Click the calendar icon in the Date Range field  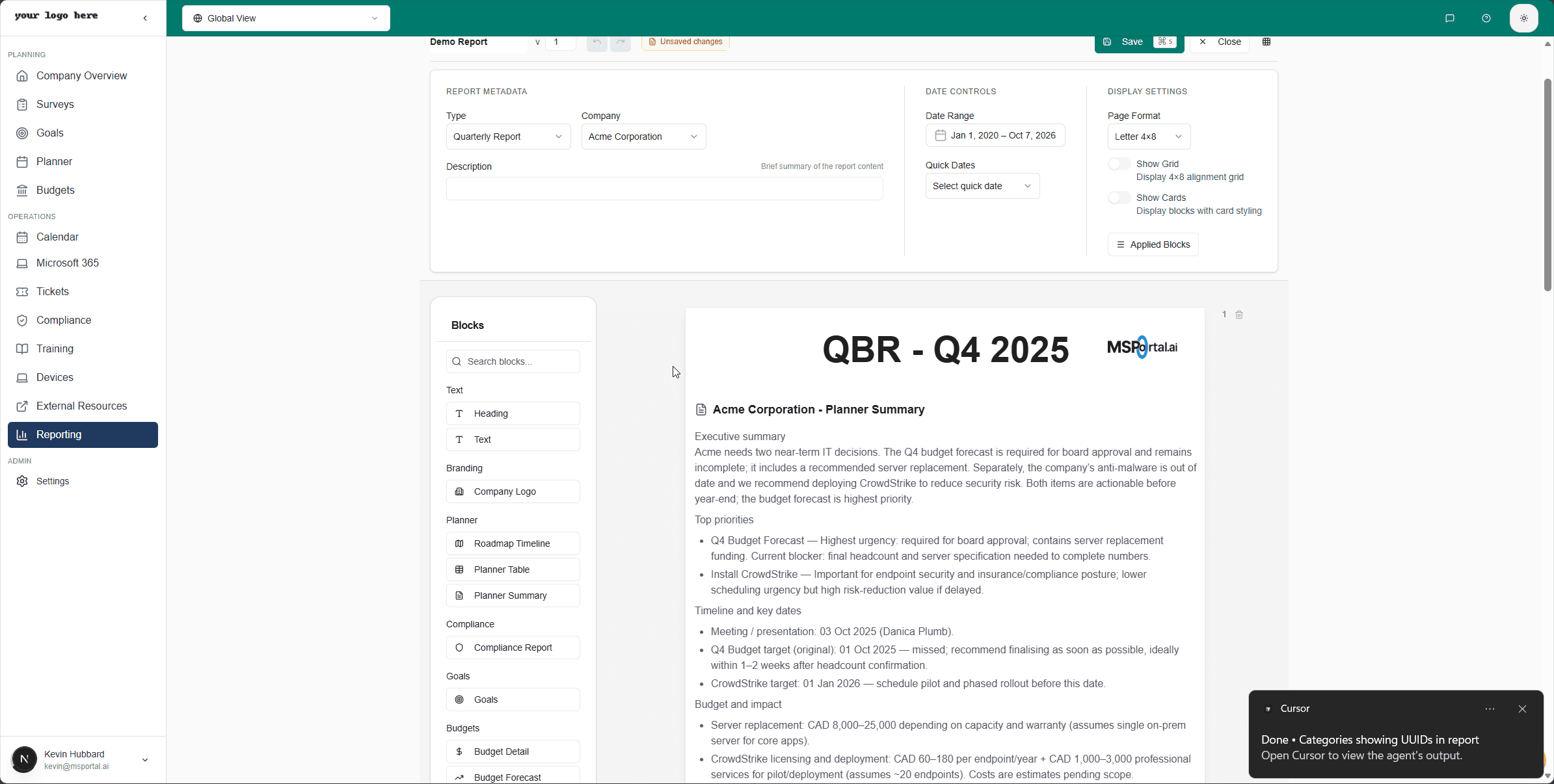click(939, 135)
